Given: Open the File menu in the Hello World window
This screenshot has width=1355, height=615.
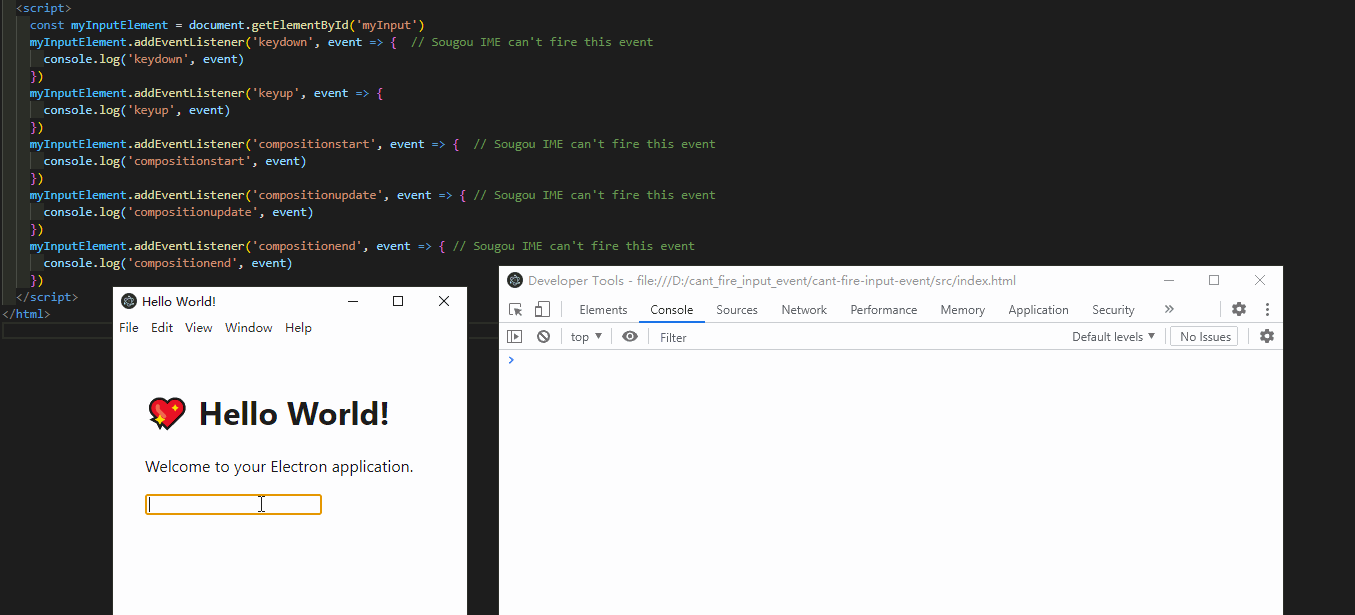Looking at the screenshot, I should click(x=129, y=328).
